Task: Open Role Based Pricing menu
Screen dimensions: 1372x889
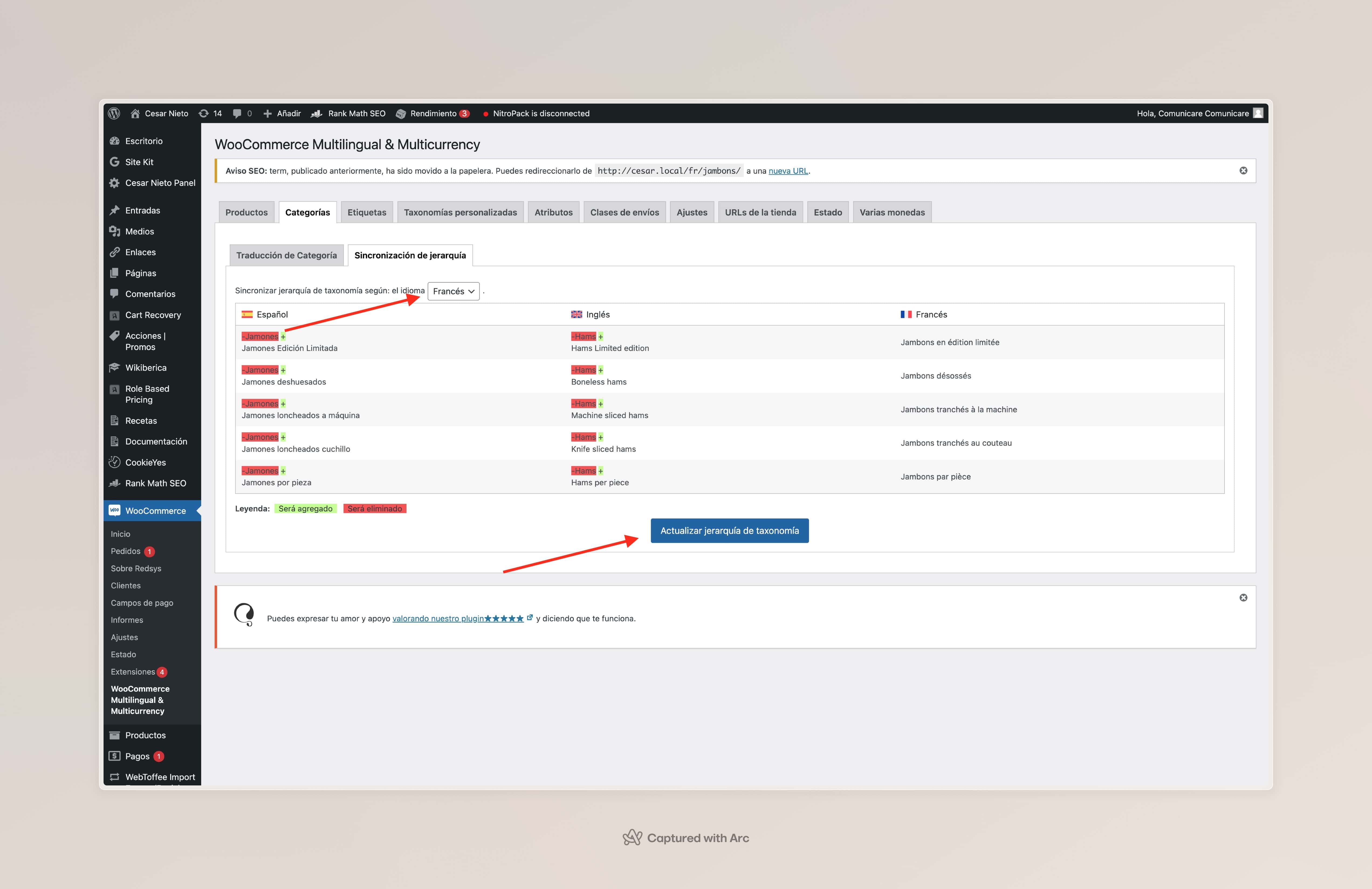Action: tap(147, 394)
